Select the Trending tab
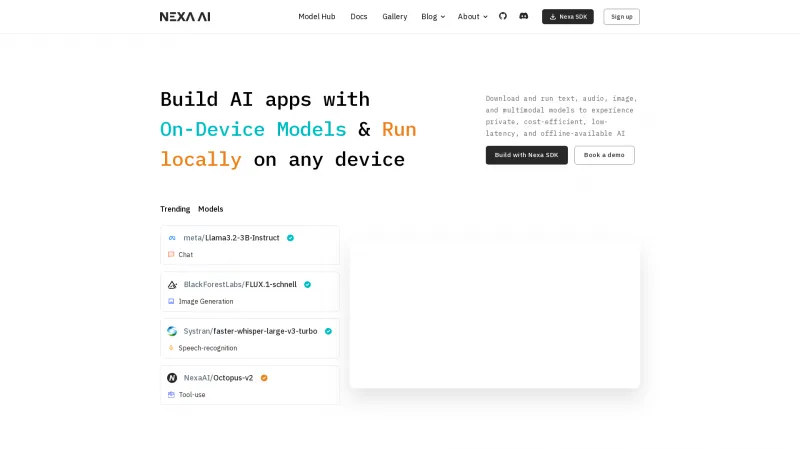The width and height of the screenshot is (800, 450). (175, 209)
